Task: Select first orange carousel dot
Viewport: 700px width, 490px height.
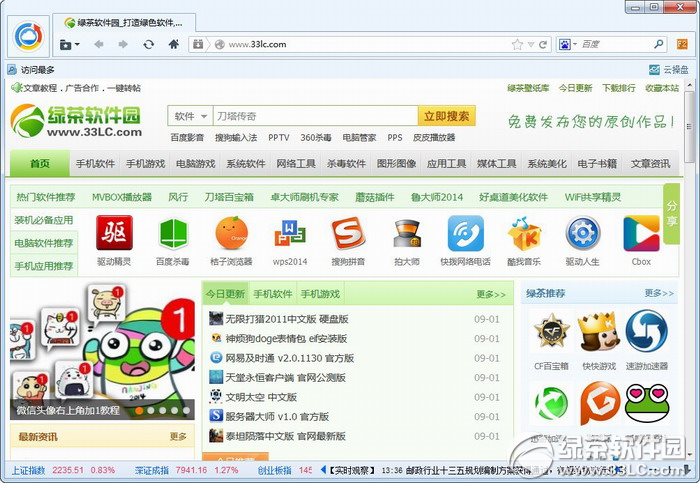Action: point(139,410)
